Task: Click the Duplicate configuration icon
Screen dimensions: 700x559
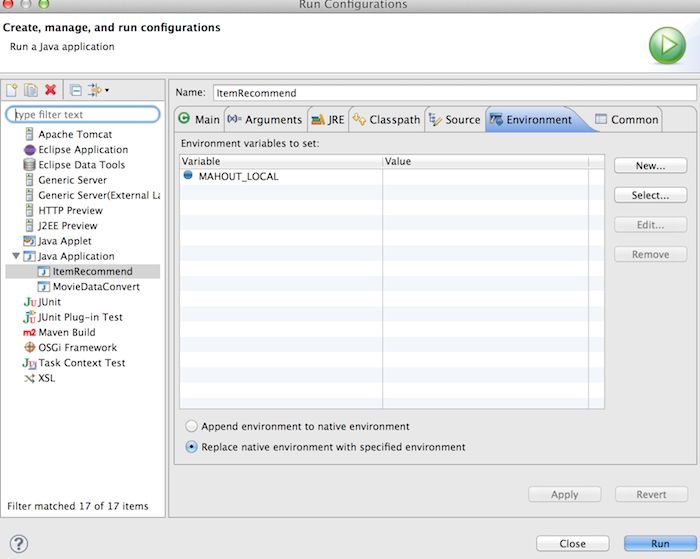Action: (31, 90)
